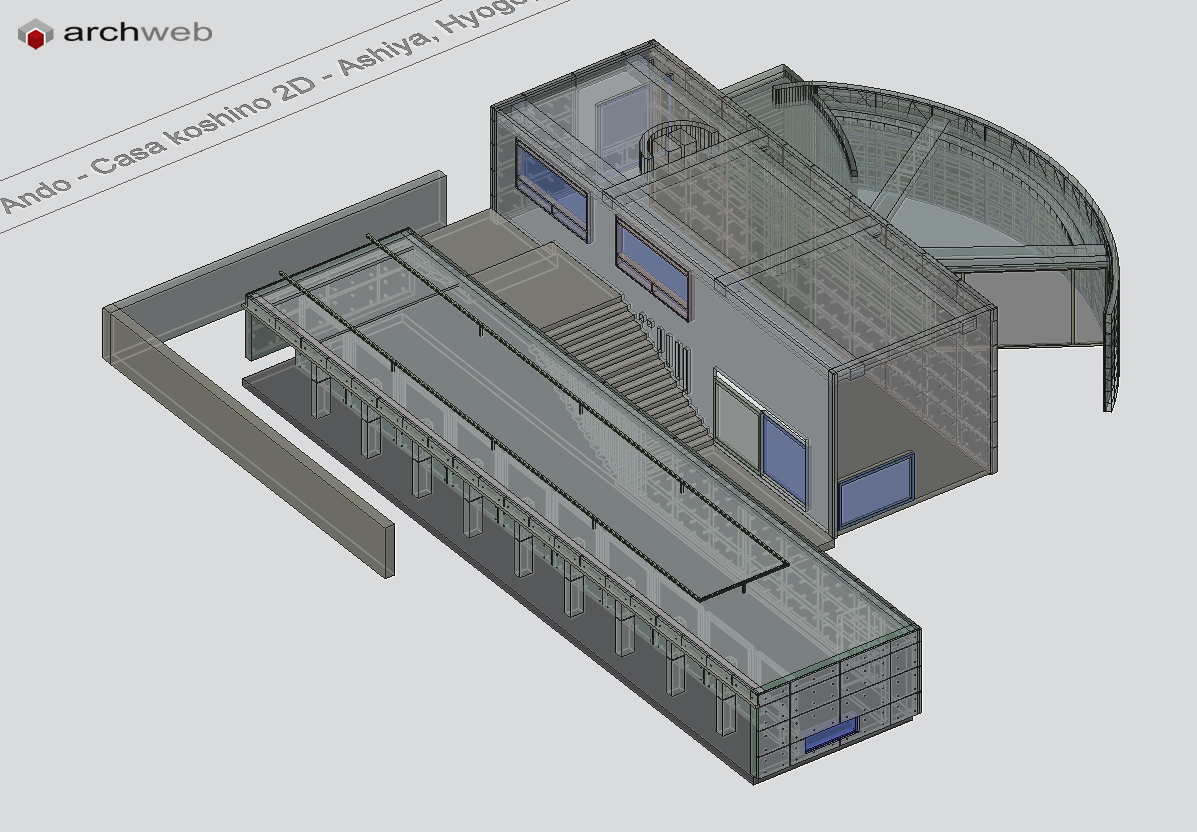Viewport: 1197px width, 832px height.
Task: Click the red cube archweb logo icon
Action: (35, 35)
